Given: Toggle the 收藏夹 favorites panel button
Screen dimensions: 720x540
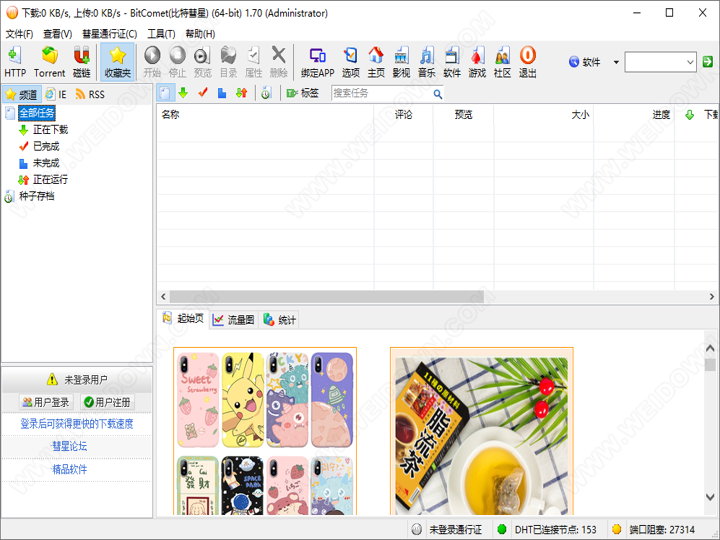Looking at the screenshot, I should click(x=117, y=61).
